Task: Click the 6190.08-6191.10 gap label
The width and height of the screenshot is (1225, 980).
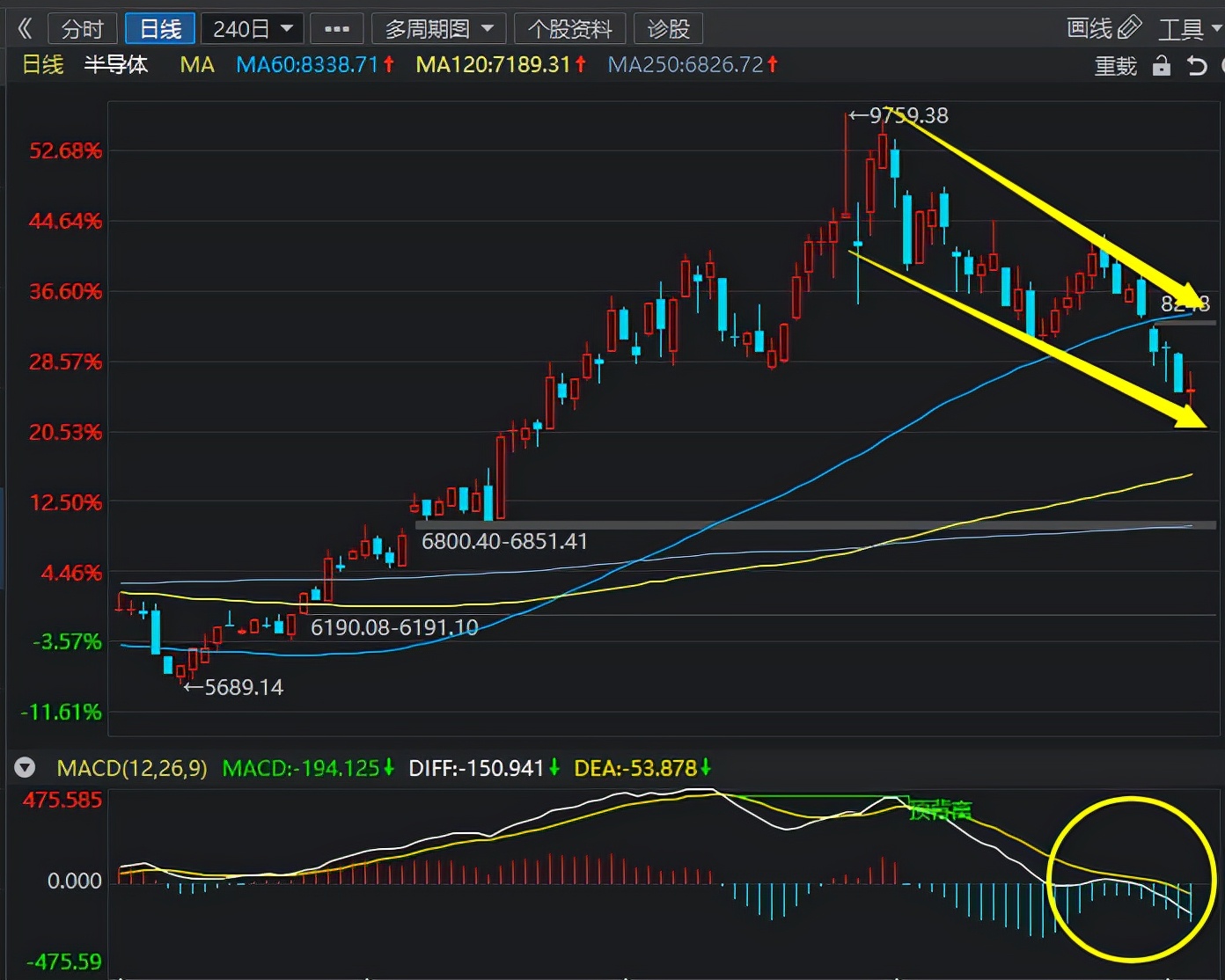Action: pyautogui.click(x=394, y=627)
